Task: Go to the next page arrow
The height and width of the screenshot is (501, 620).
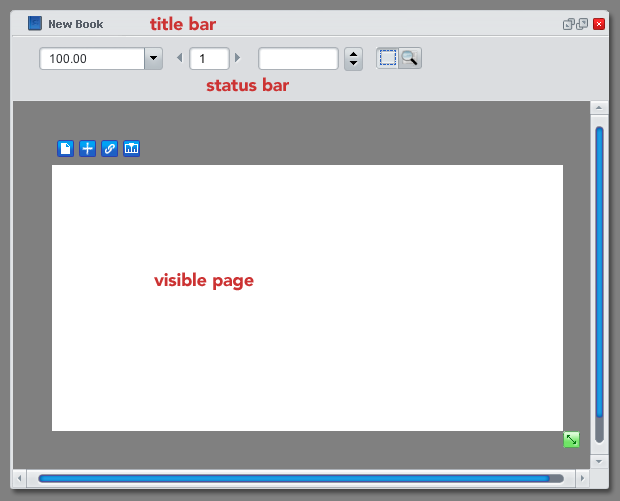Action: (237, 58)
